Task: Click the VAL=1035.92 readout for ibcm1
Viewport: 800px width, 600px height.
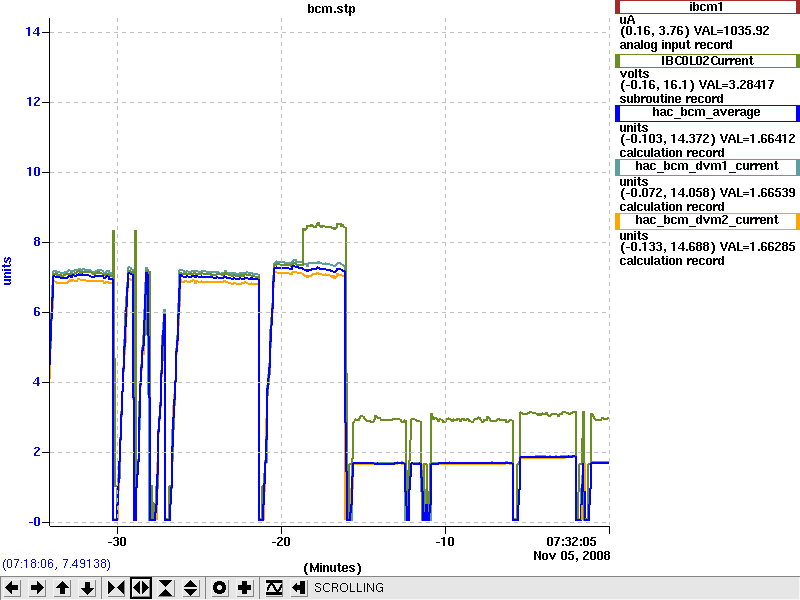Action: (731, 31)
